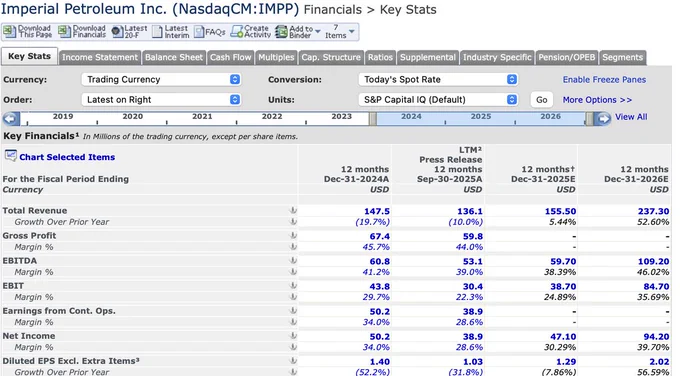Click the Earnings from Cont. Ops. value 50.2
The height and width of the screenshot is (376, 680).
pyautogui.click(x=379, y=312)
